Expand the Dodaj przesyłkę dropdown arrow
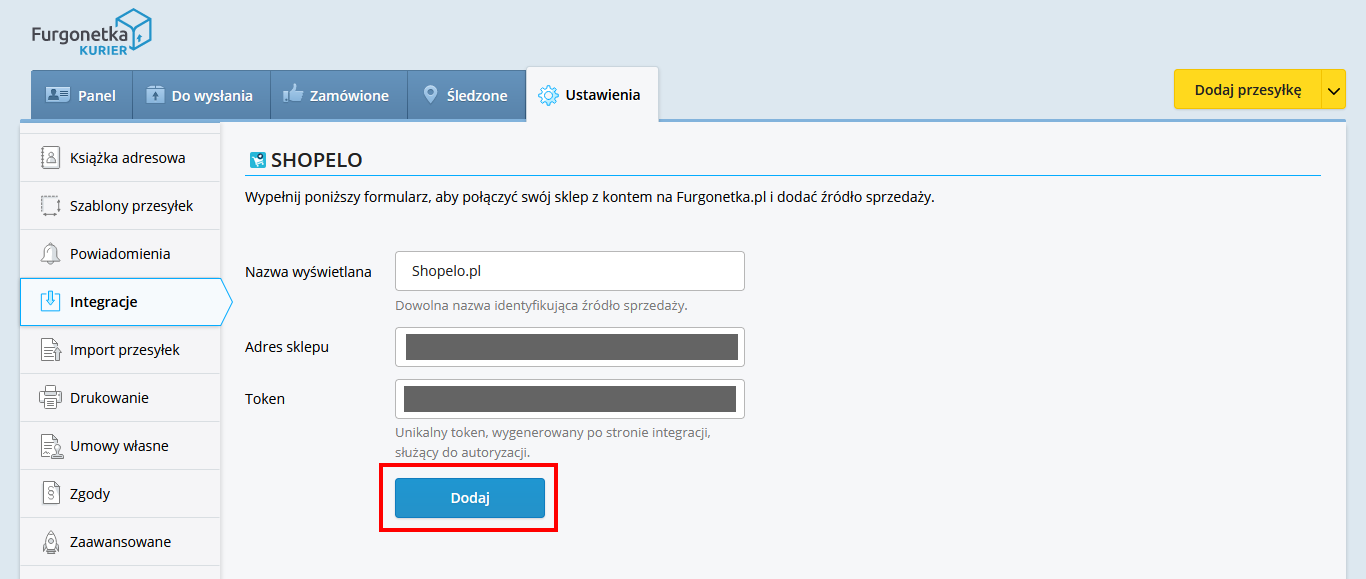 pyautogui.click(x=1334, y=90)
